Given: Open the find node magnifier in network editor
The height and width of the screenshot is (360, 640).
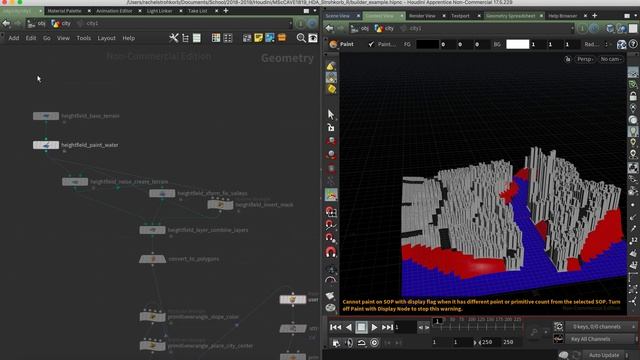Looking at the screenshot, I should (x=301, y=38).
